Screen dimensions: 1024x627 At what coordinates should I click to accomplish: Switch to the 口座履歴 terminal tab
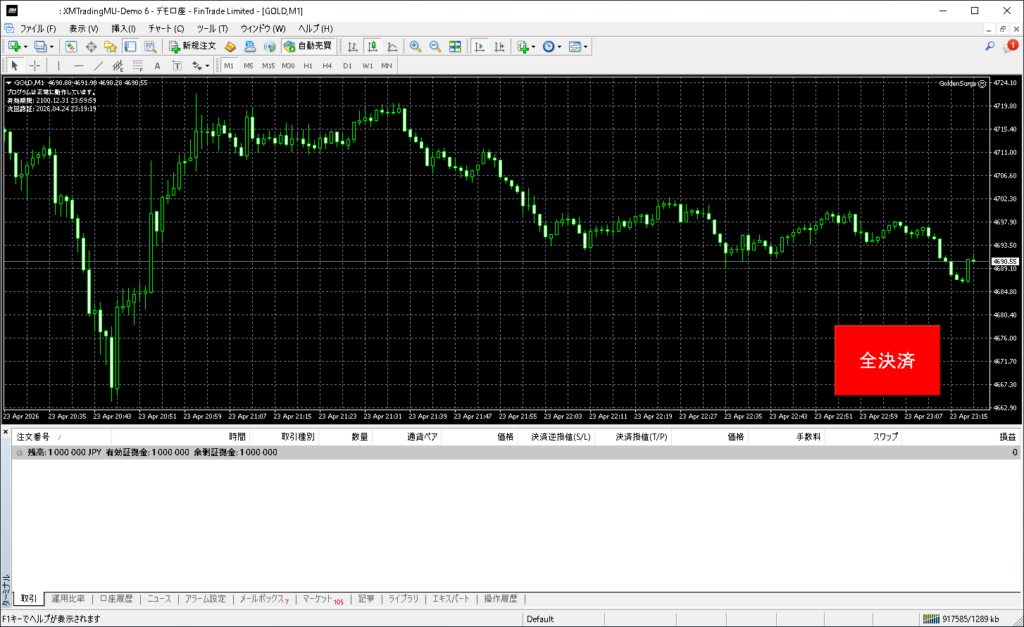point(116,599)
